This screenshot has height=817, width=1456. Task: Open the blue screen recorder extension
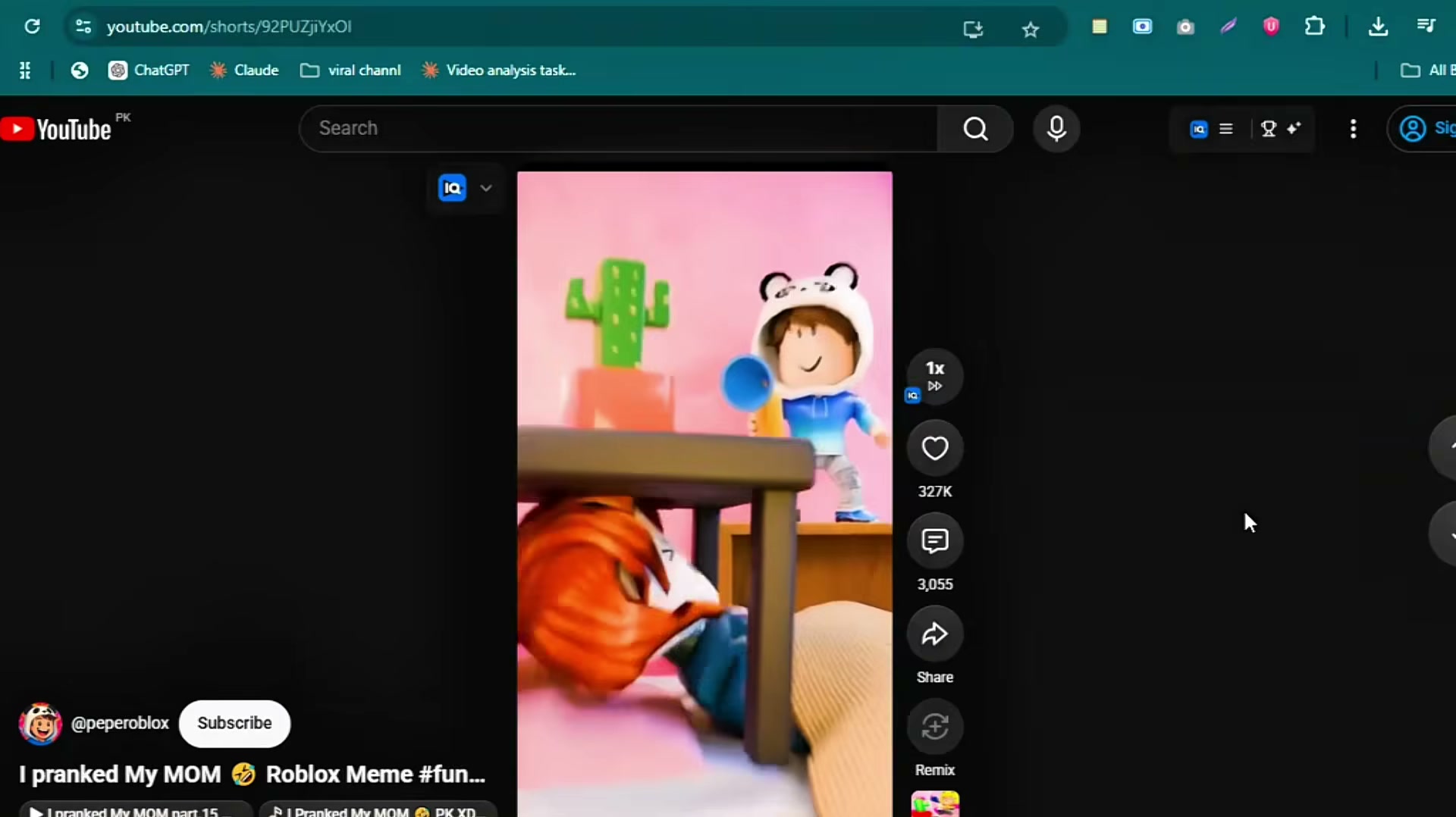(1142, 27)
